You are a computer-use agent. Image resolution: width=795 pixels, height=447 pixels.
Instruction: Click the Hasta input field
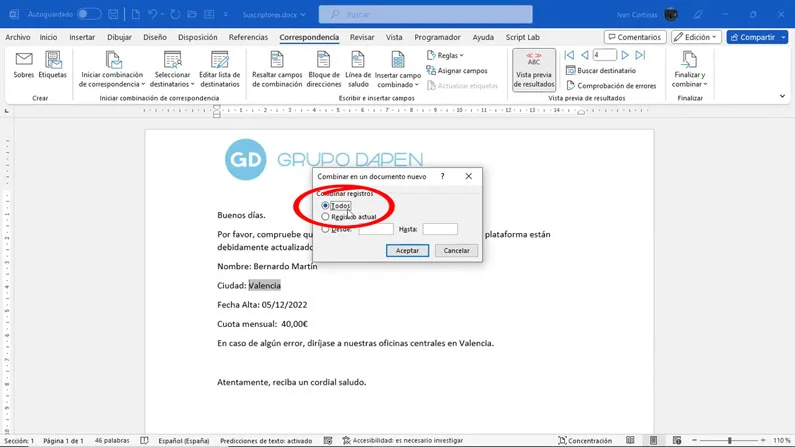pos(440,229)
